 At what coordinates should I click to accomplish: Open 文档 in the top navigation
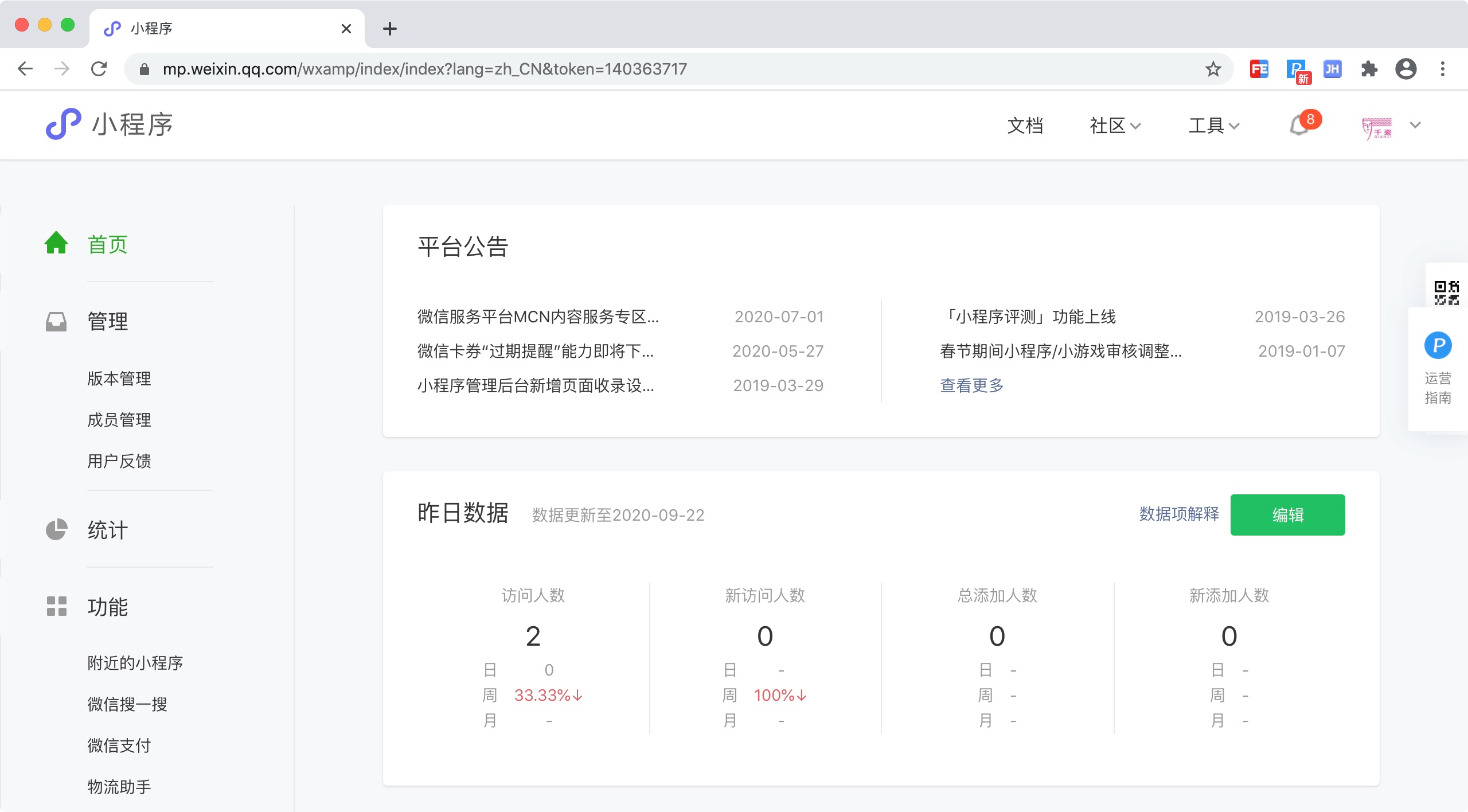point(1025,126)
